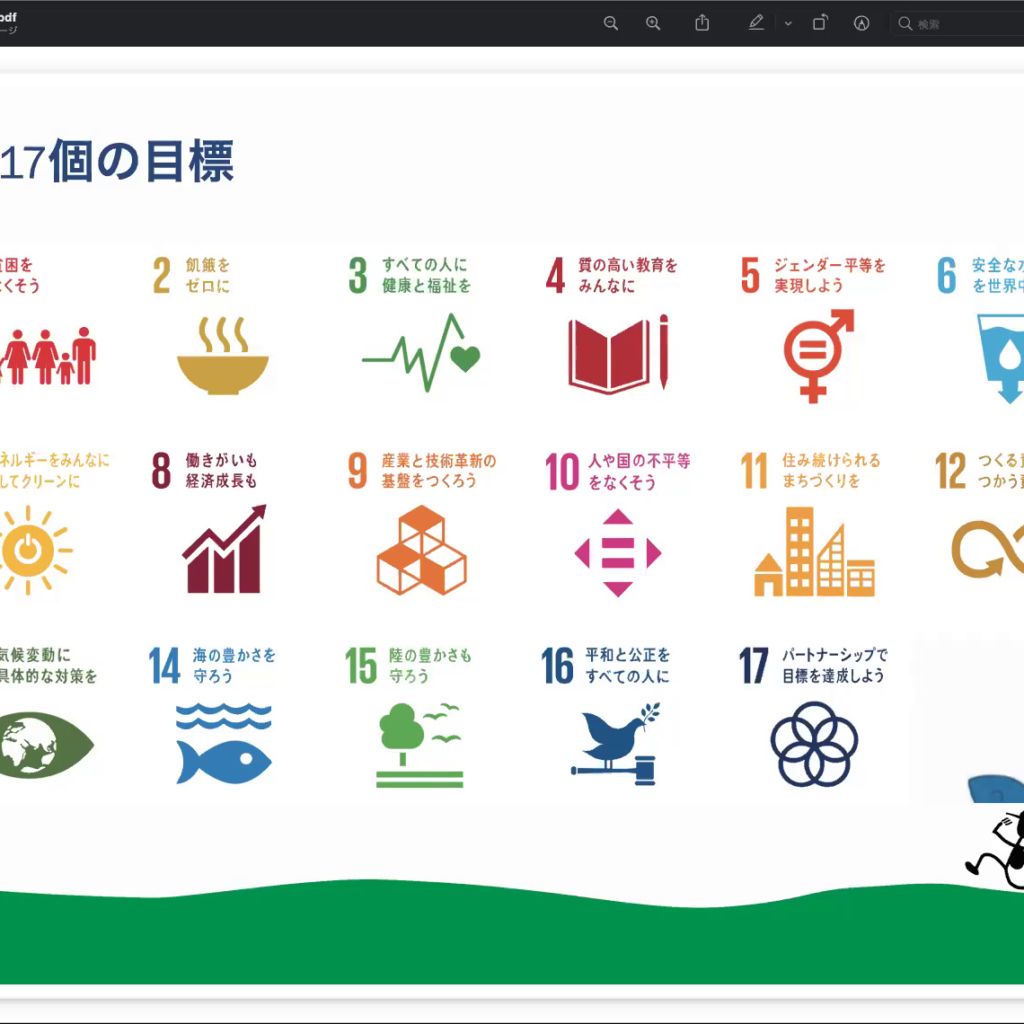Click goal 8 text 働きがいも経済成長も

[221, 470]
